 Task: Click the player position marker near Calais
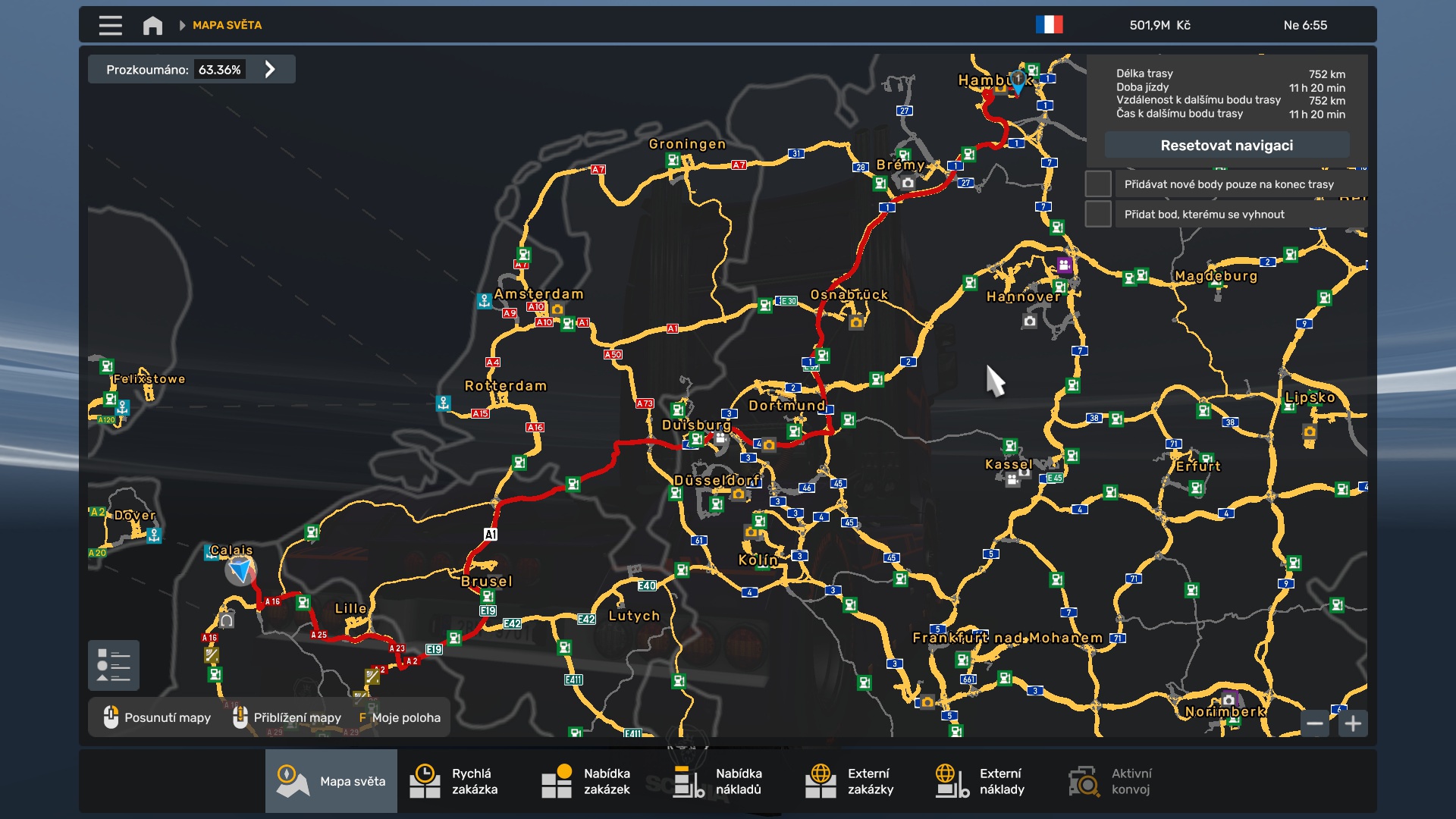[240, 570]
